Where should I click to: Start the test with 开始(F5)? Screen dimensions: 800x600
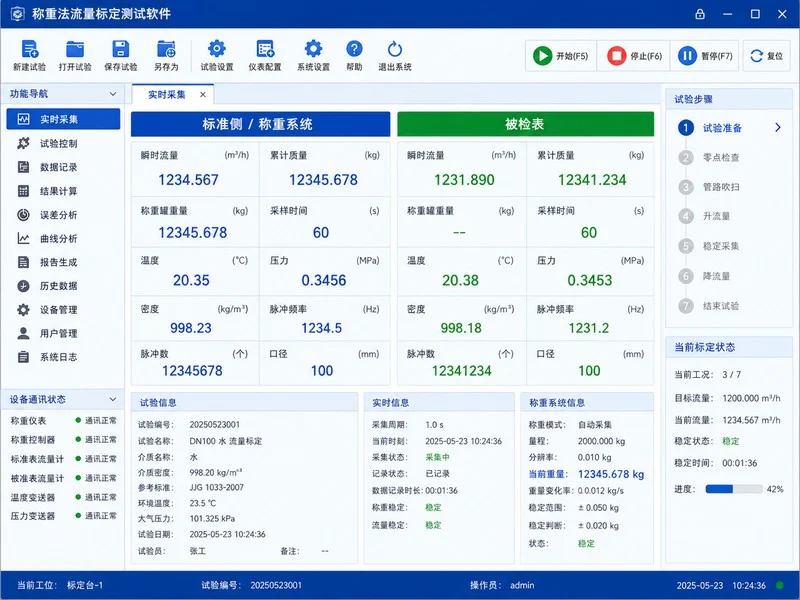[x=560, y=56]
